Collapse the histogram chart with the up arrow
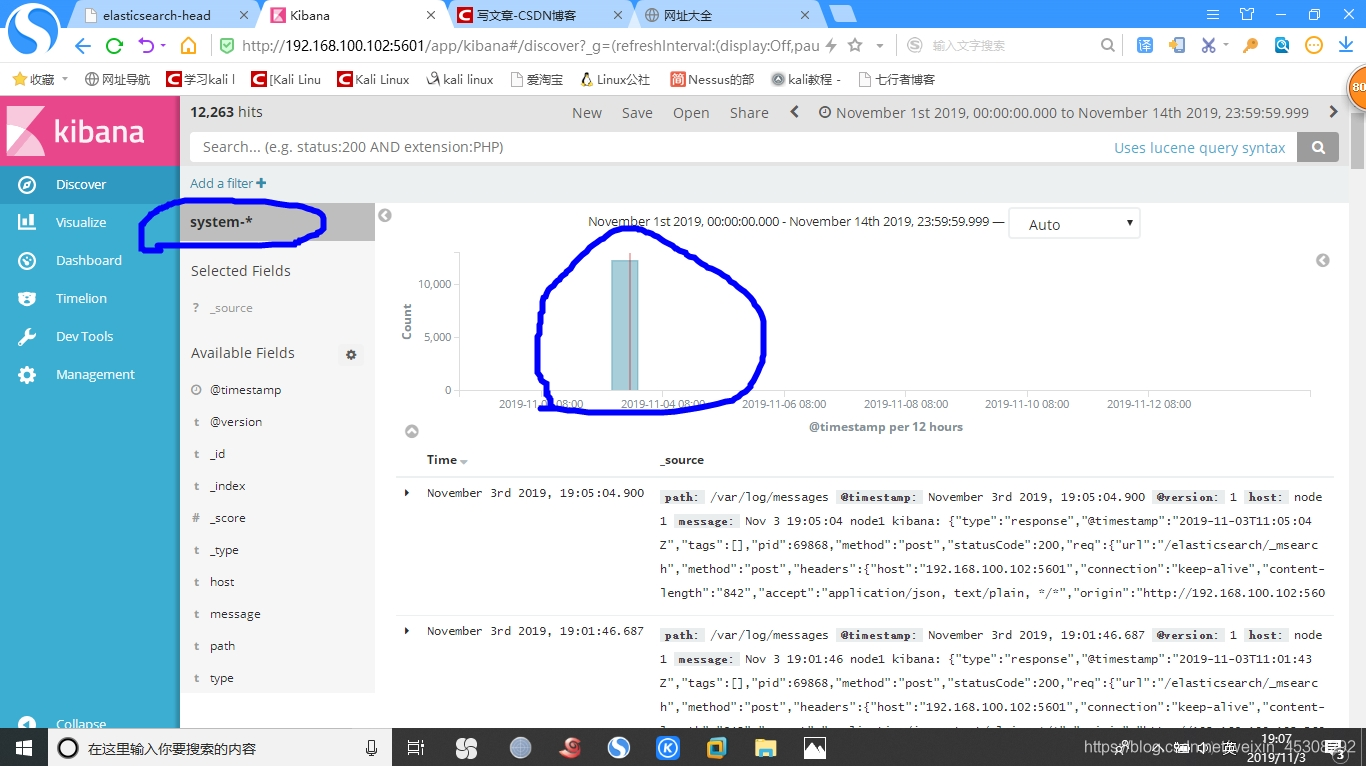Image resolution: width=1366 pixels, height=766 pixels. point(411,431)
